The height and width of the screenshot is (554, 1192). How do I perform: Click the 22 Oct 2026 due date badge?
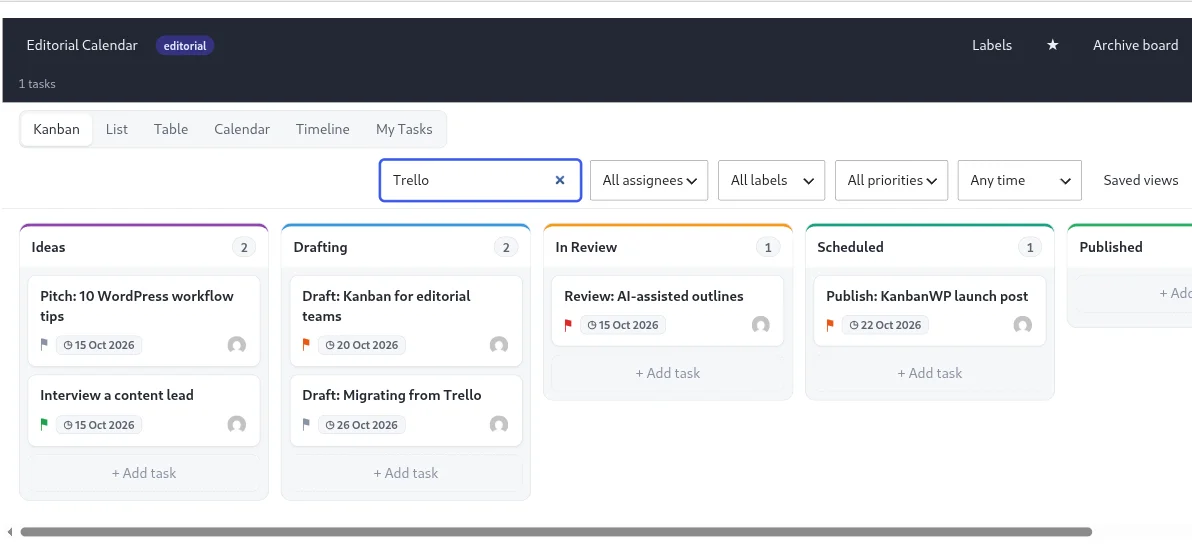point(885,325)
